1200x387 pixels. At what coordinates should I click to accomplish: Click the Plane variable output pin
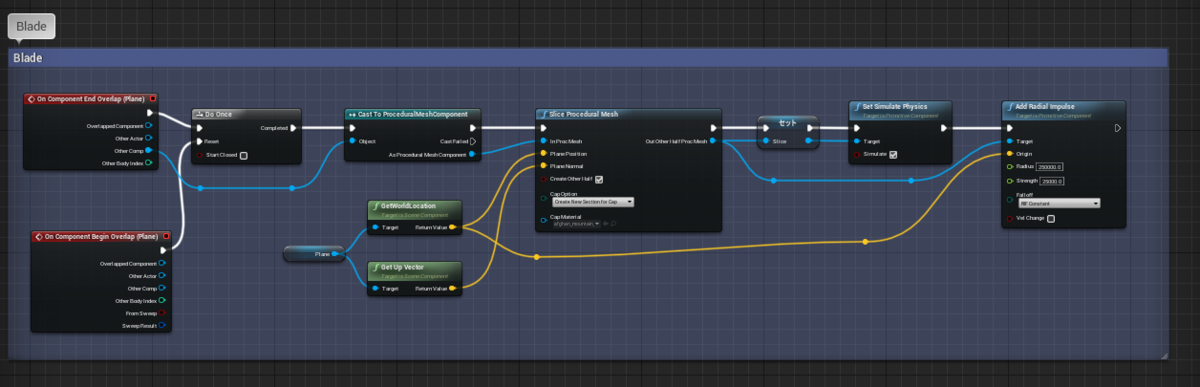pos(335,255)
